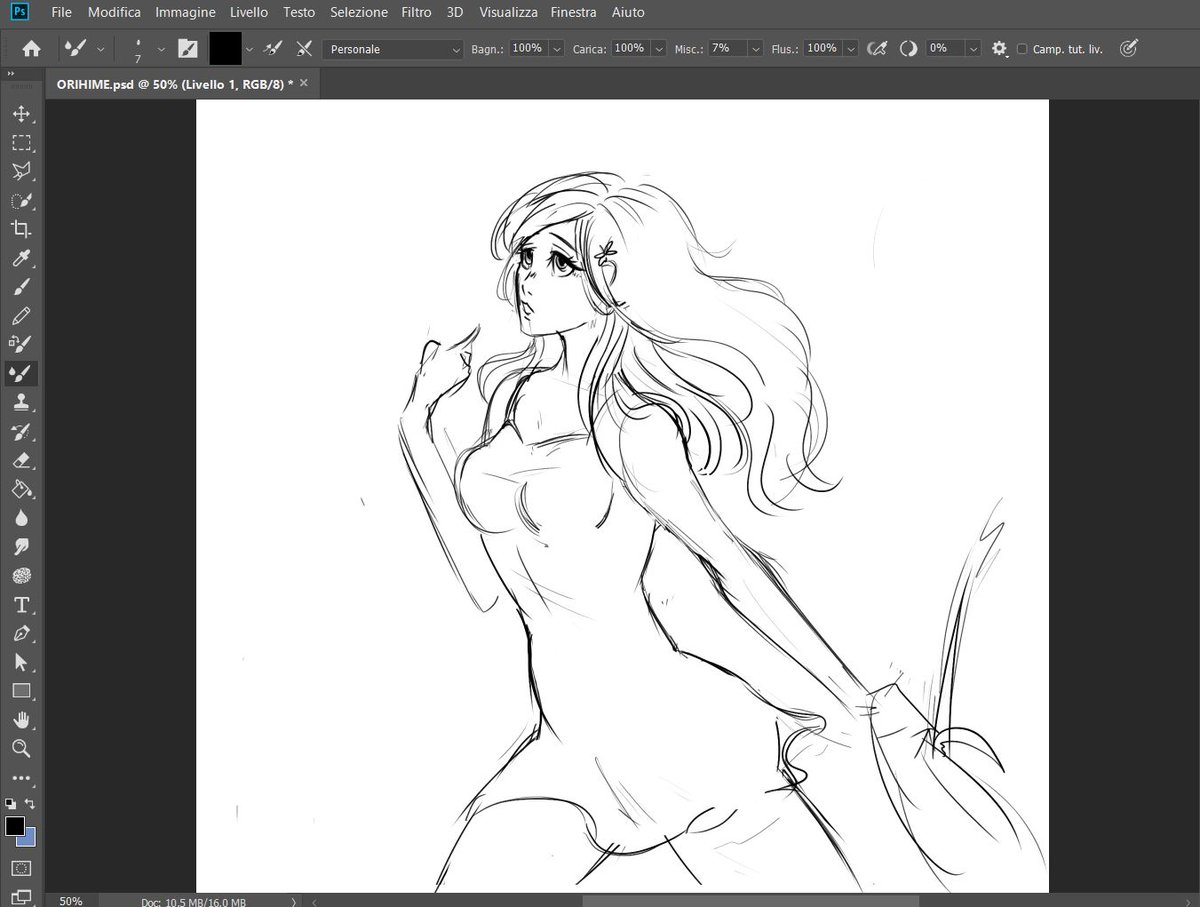The image size is (1200, 907).
Task: Open the Modifica menu
Action: point(114,13)
